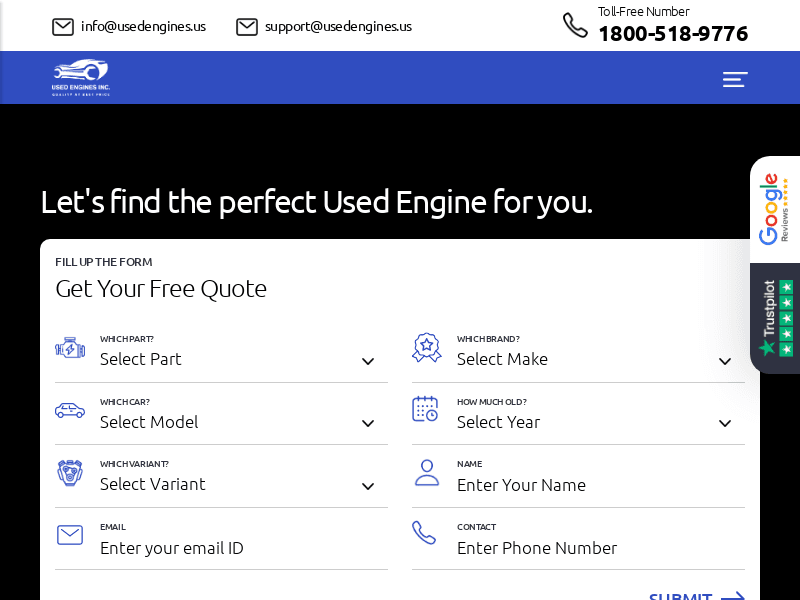
Task: Click the Enter Your Name field
Action: point(595,485)
